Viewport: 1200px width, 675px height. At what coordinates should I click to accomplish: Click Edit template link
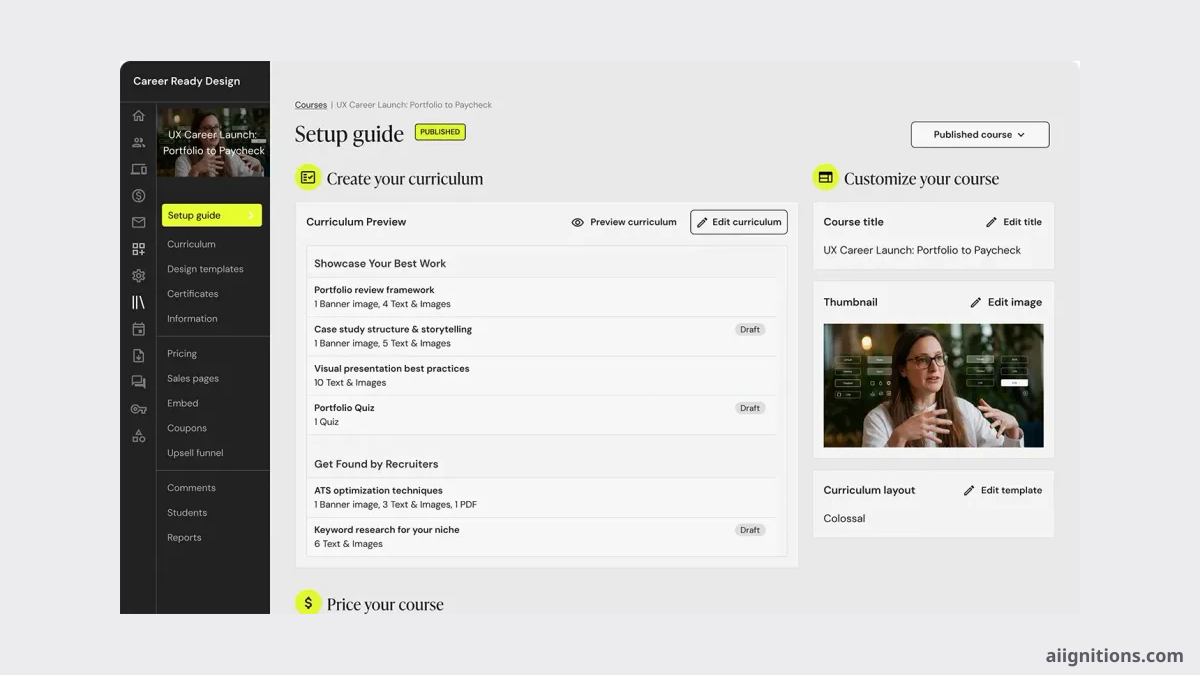(x=1002, y=490)
